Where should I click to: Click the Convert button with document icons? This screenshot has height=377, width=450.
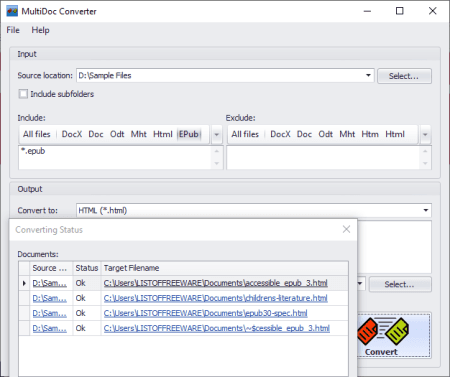[x=394, y=335]
